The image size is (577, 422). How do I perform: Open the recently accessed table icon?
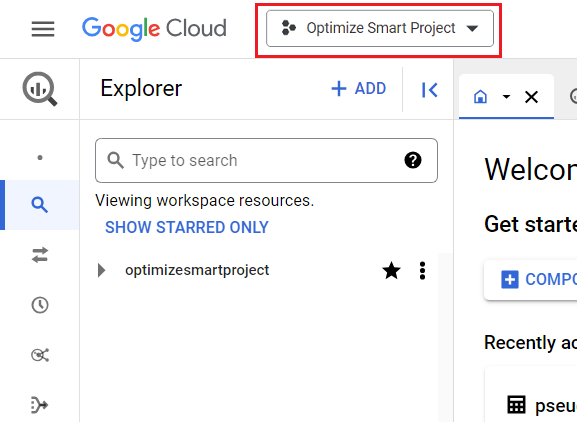point(516,405)
